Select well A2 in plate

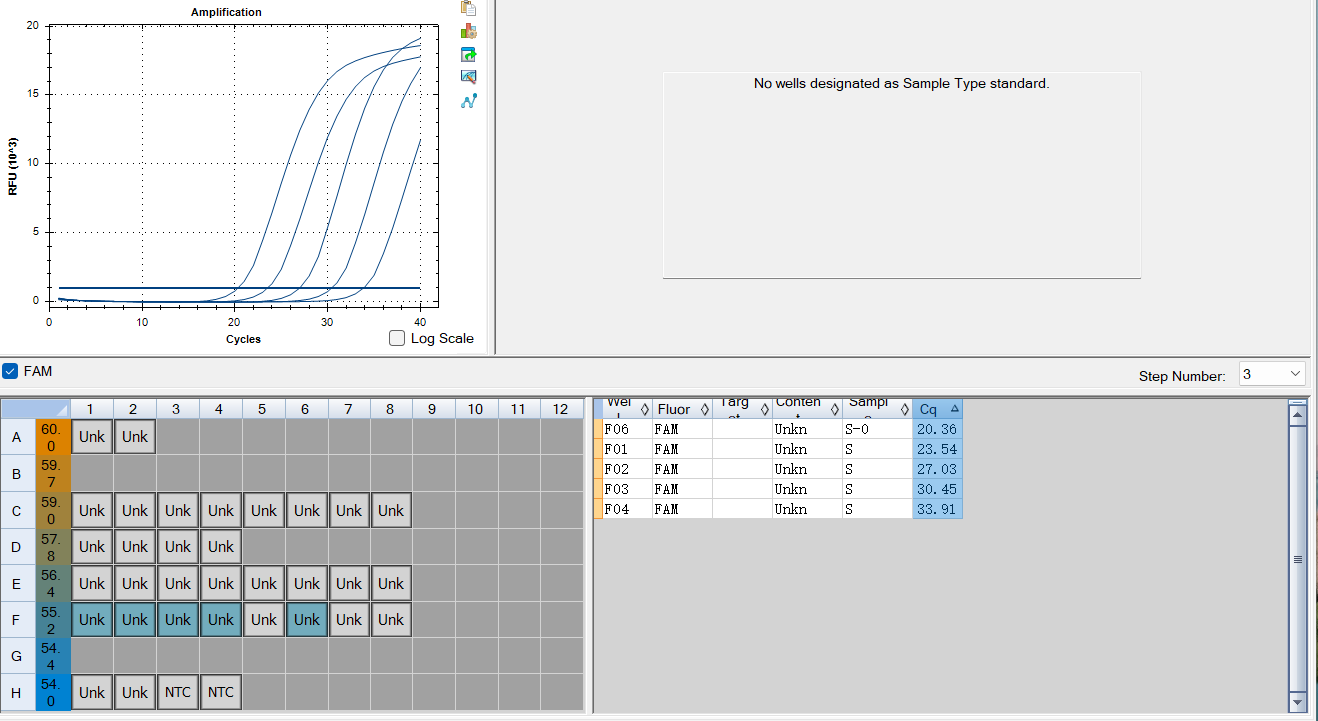(135, 437)
